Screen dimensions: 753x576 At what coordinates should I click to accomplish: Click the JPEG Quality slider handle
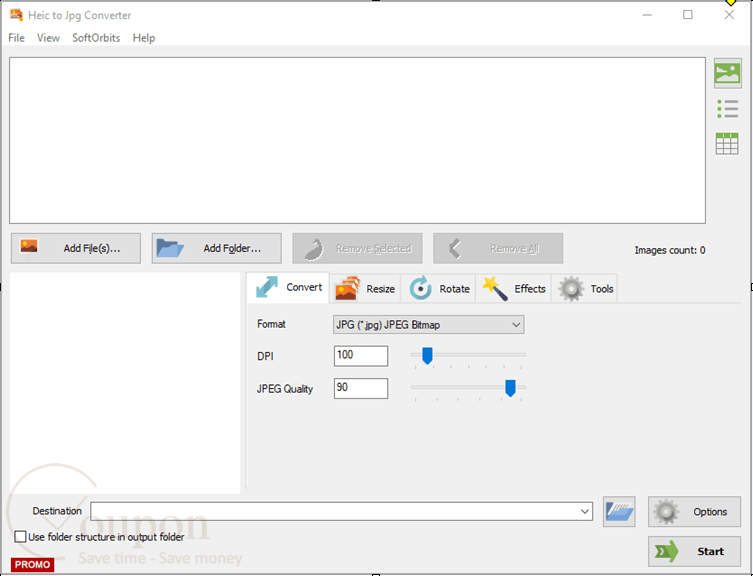pos(510,388)
